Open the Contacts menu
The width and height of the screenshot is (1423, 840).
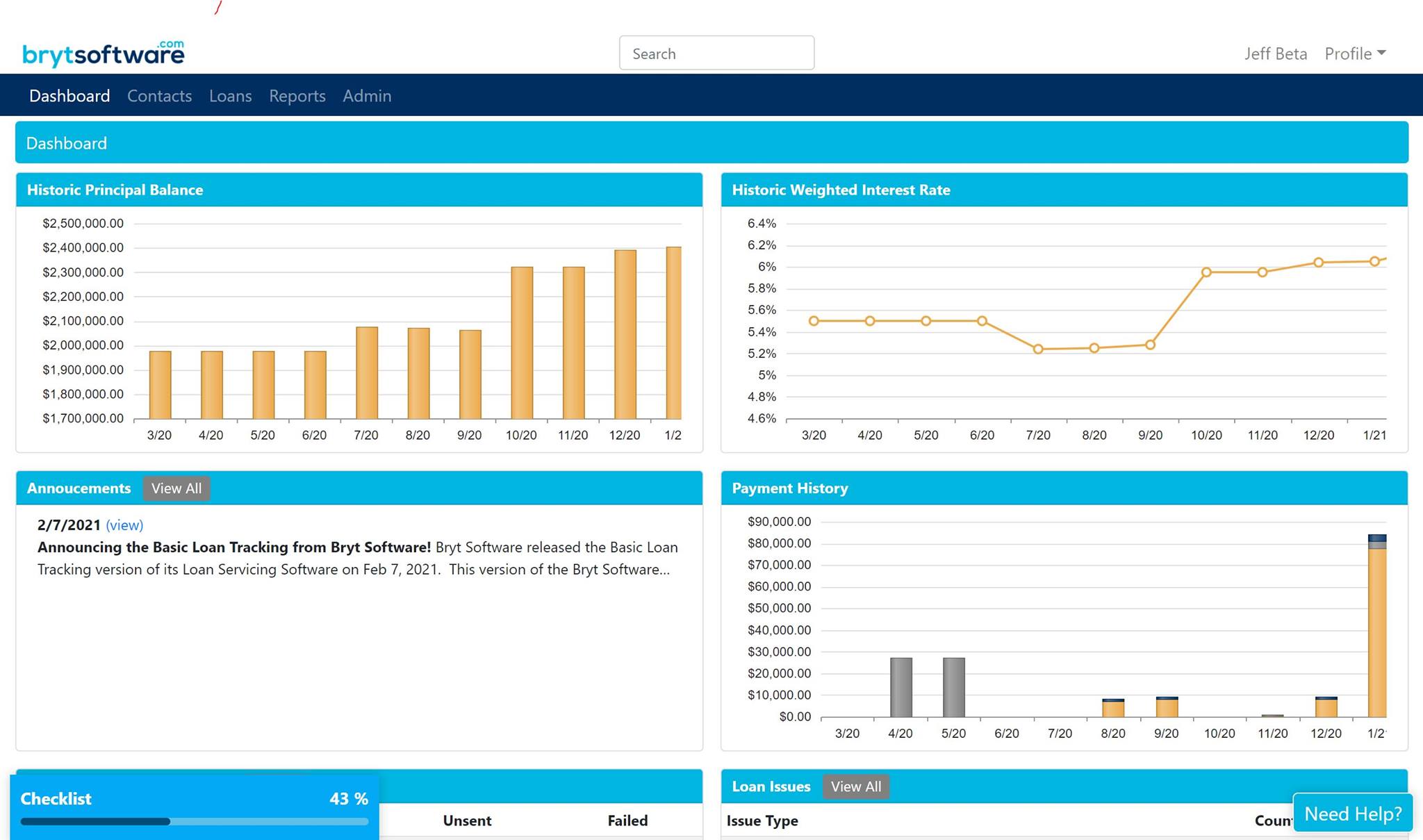[159, 96]
